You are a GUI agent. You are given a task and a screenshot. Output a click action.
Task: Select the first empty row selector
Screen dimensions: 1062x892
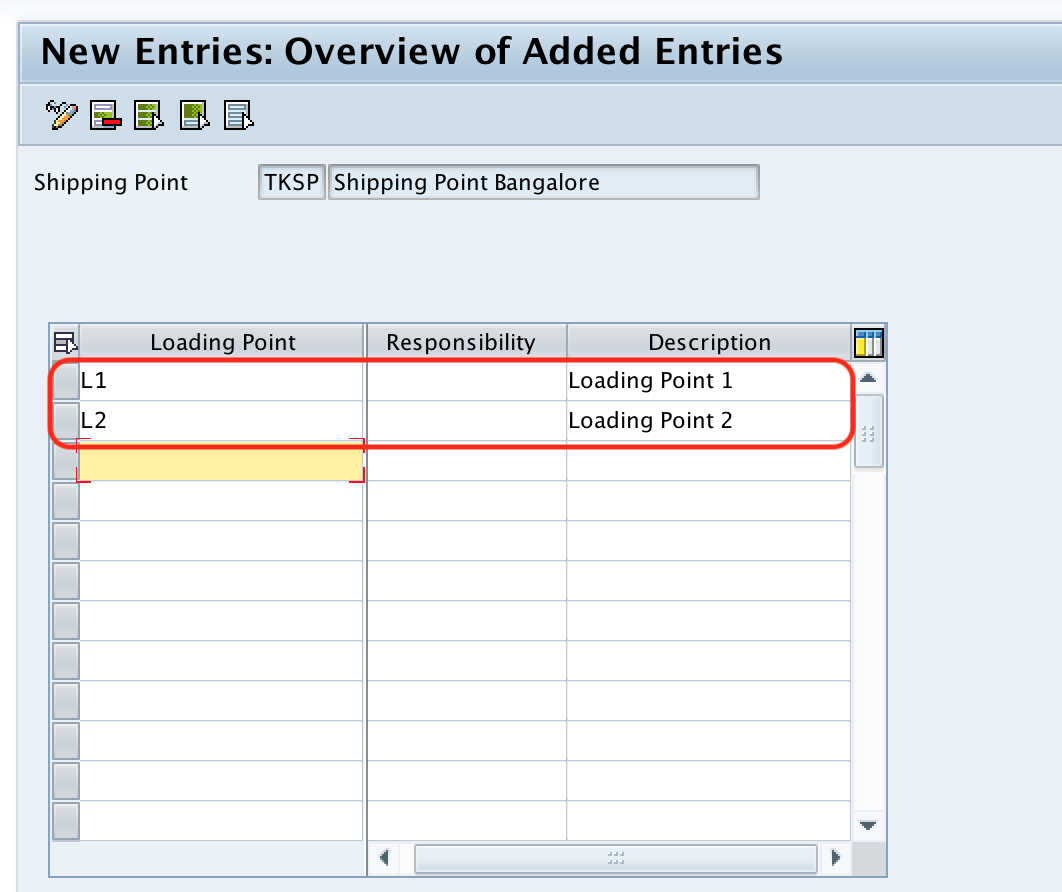[x=64, y=460]
